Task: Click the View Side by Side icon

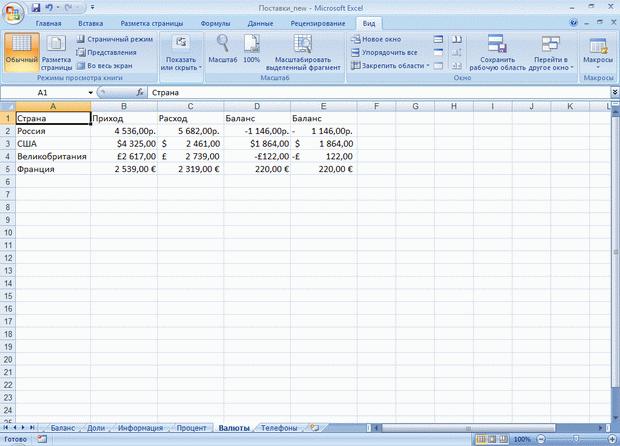Action: 457,39
